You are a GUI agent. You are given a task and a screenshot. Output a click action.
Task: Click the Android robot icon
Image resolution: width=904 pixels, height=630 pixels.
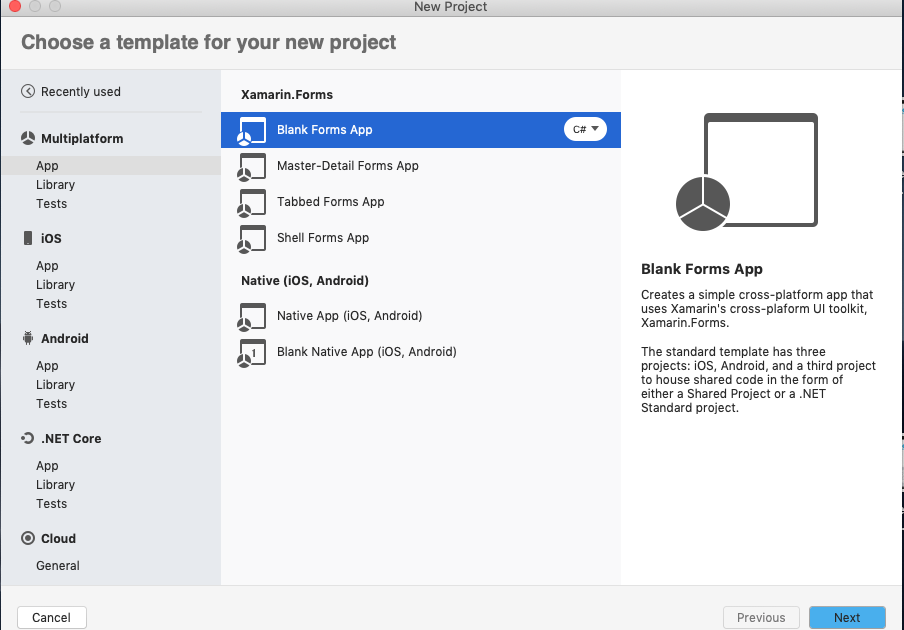27,338
